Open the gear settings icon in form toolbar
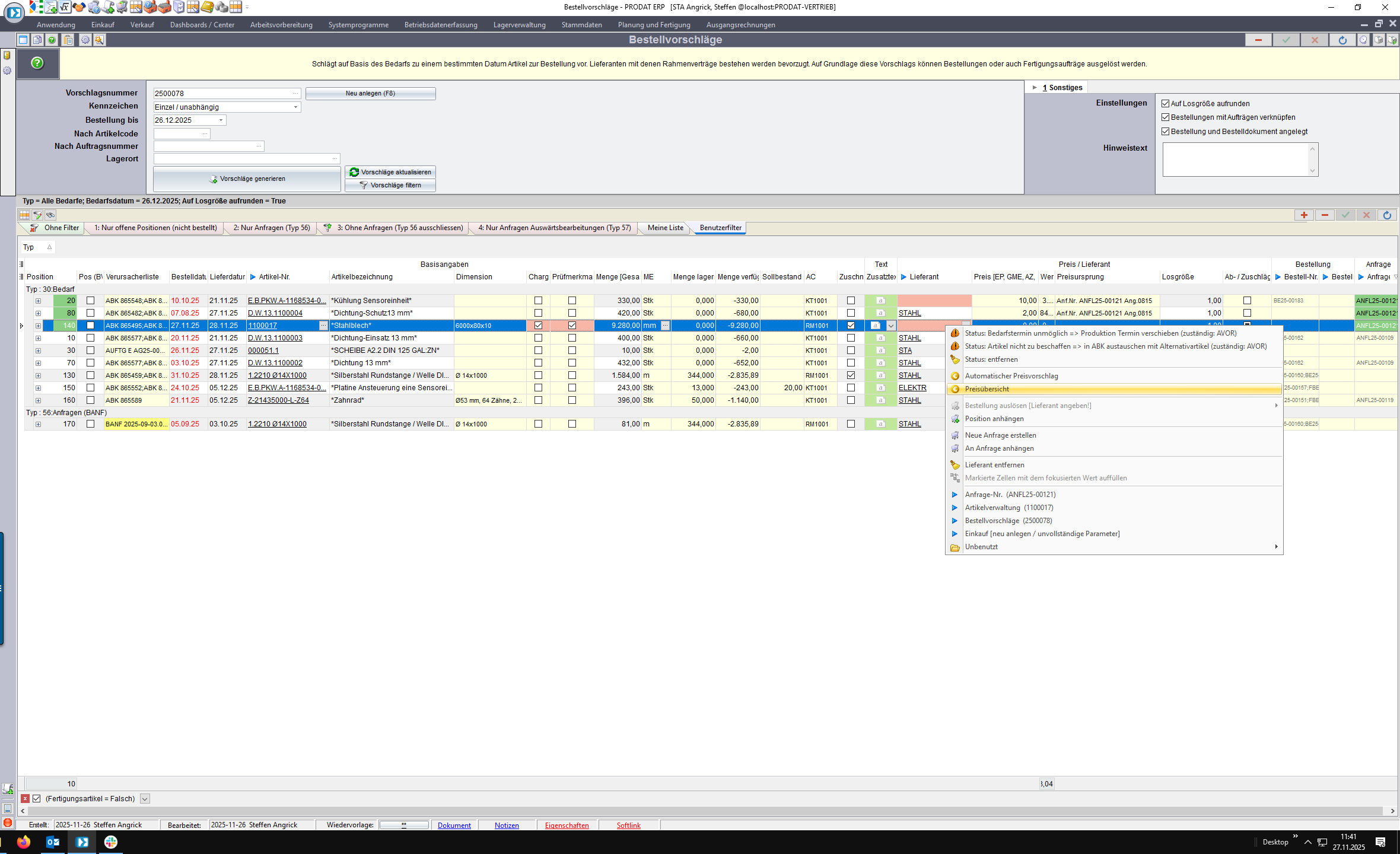This screenshot has width=1400, height=854. coord(85,40)
